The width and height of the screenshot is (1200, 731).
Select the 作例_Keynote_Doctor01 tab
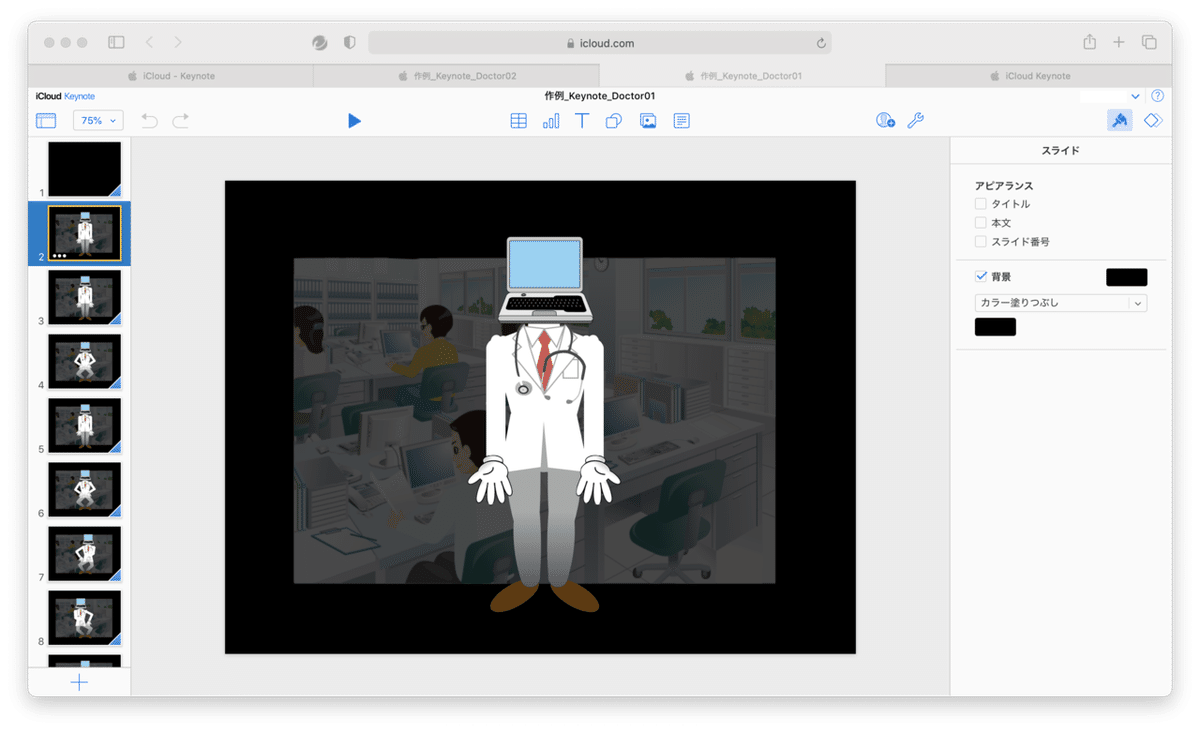tap(743, 76)
